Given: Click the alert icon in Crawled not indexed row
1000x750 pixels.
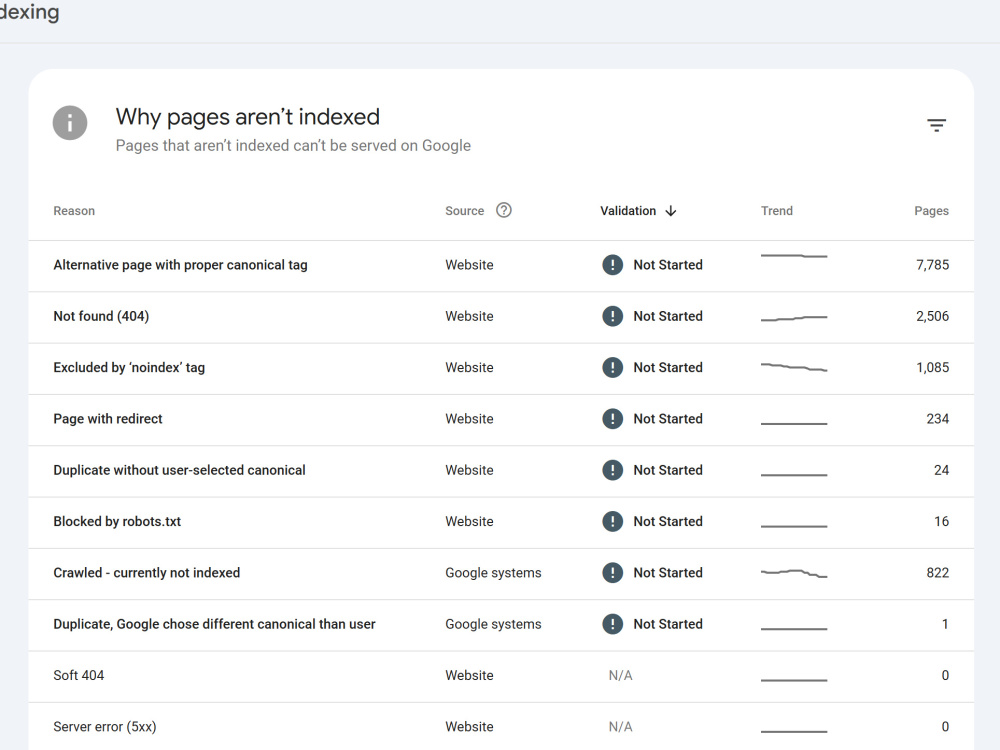Looking at the screenshot, I should pos(612,573).
